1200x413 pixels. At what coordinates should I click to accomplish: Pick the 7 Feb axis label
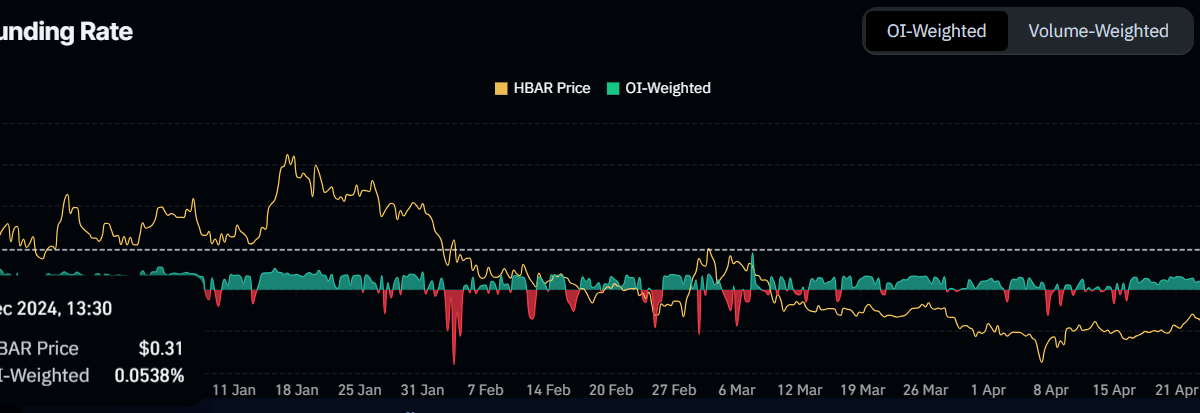[x=485, y=389]
